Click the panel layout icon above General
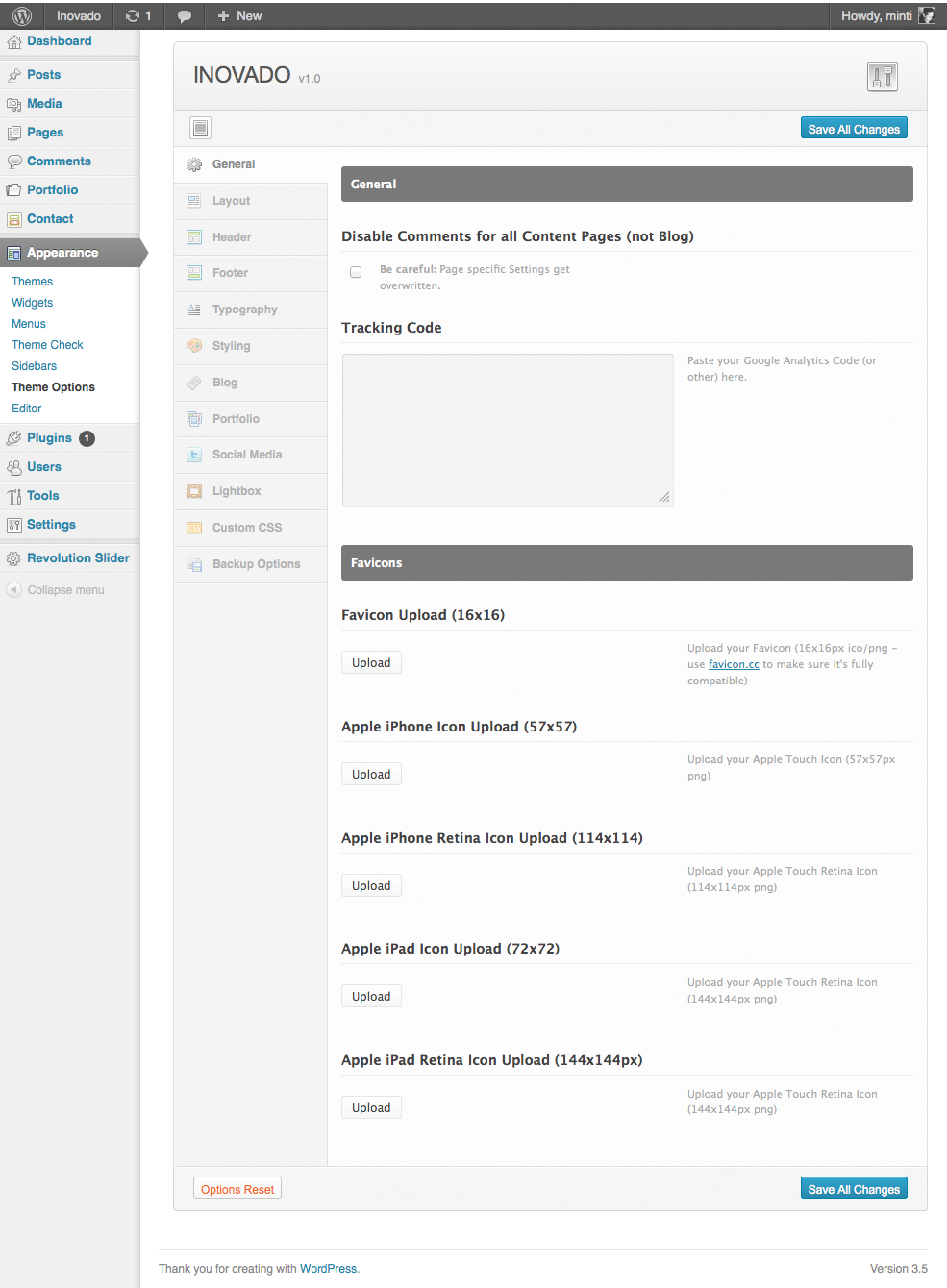 200,128
